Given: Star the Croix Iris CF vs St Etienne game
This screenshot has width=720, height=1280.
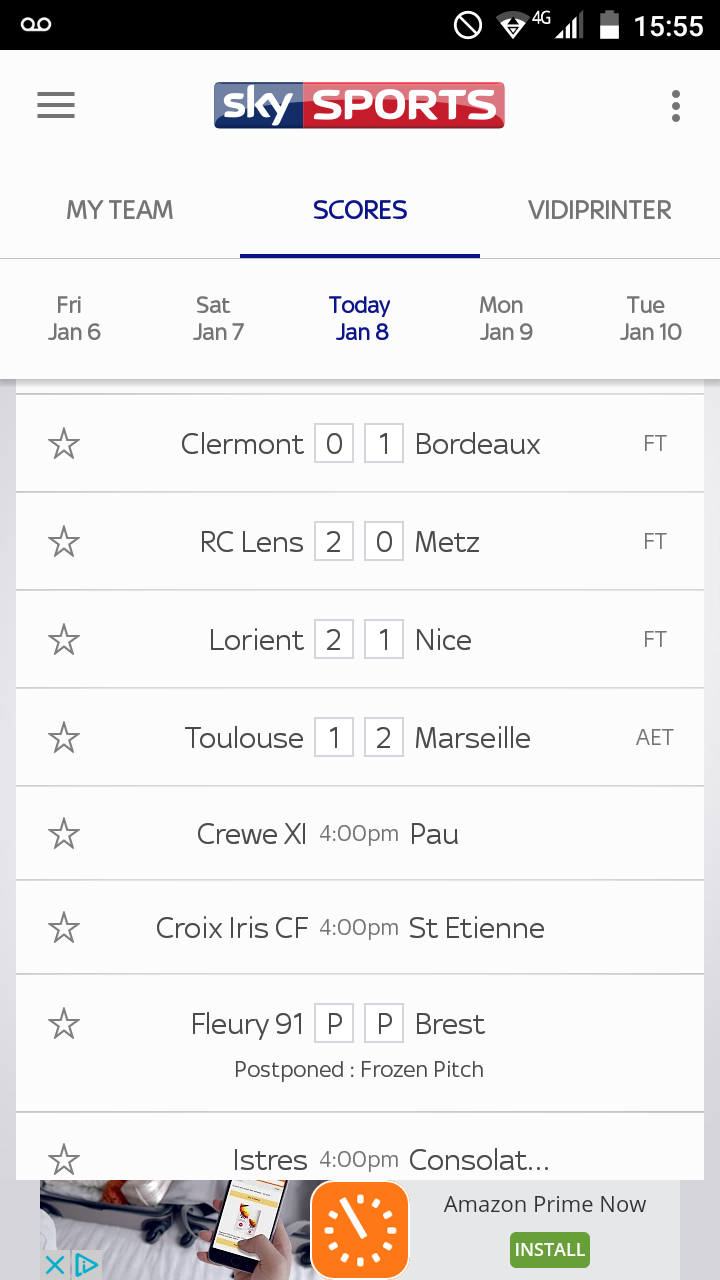Looking at the screenshot, I should coord(64,927).
